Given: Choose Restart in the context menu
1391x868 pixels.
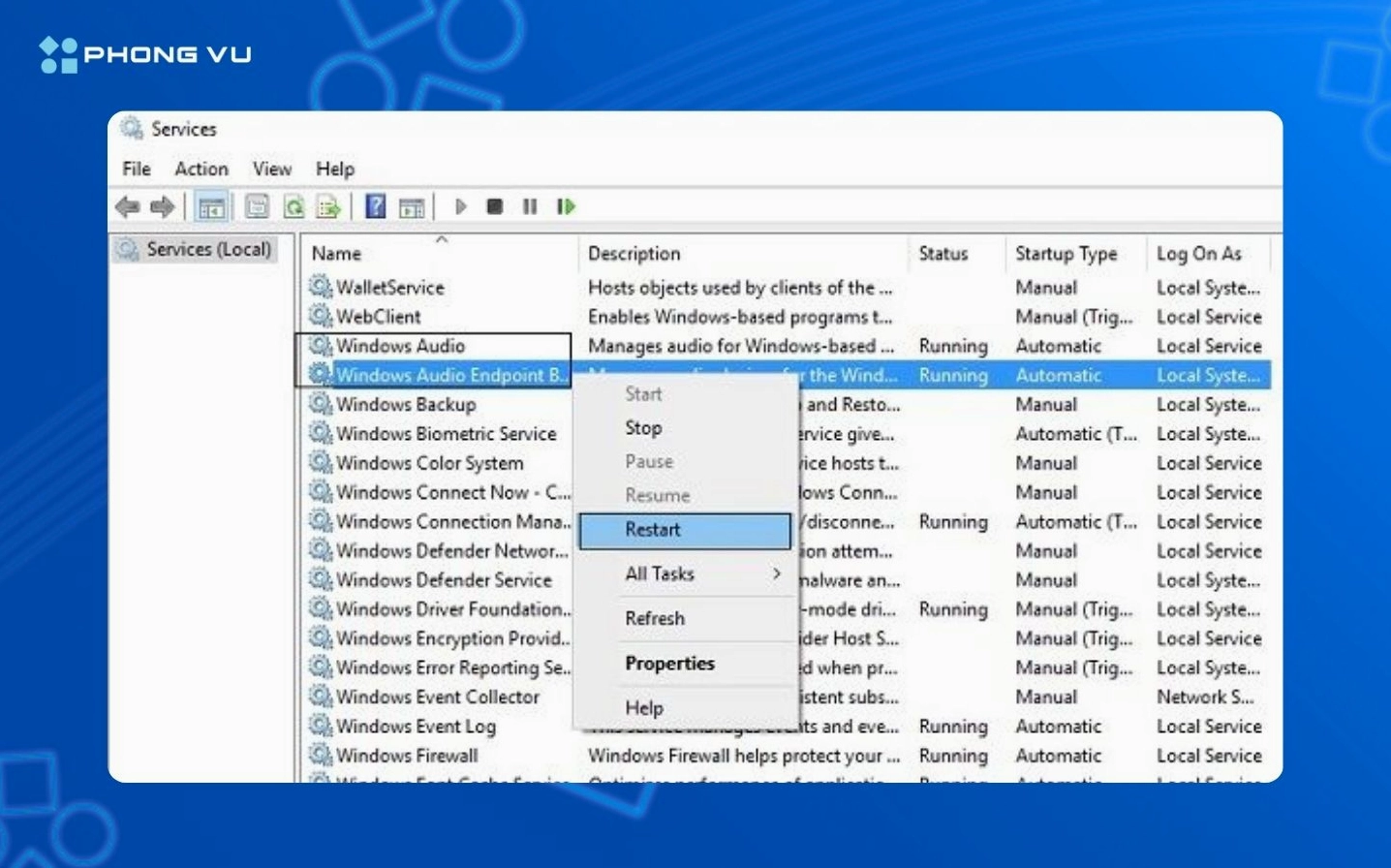Looking at the screenshot, I should [685, 530].
